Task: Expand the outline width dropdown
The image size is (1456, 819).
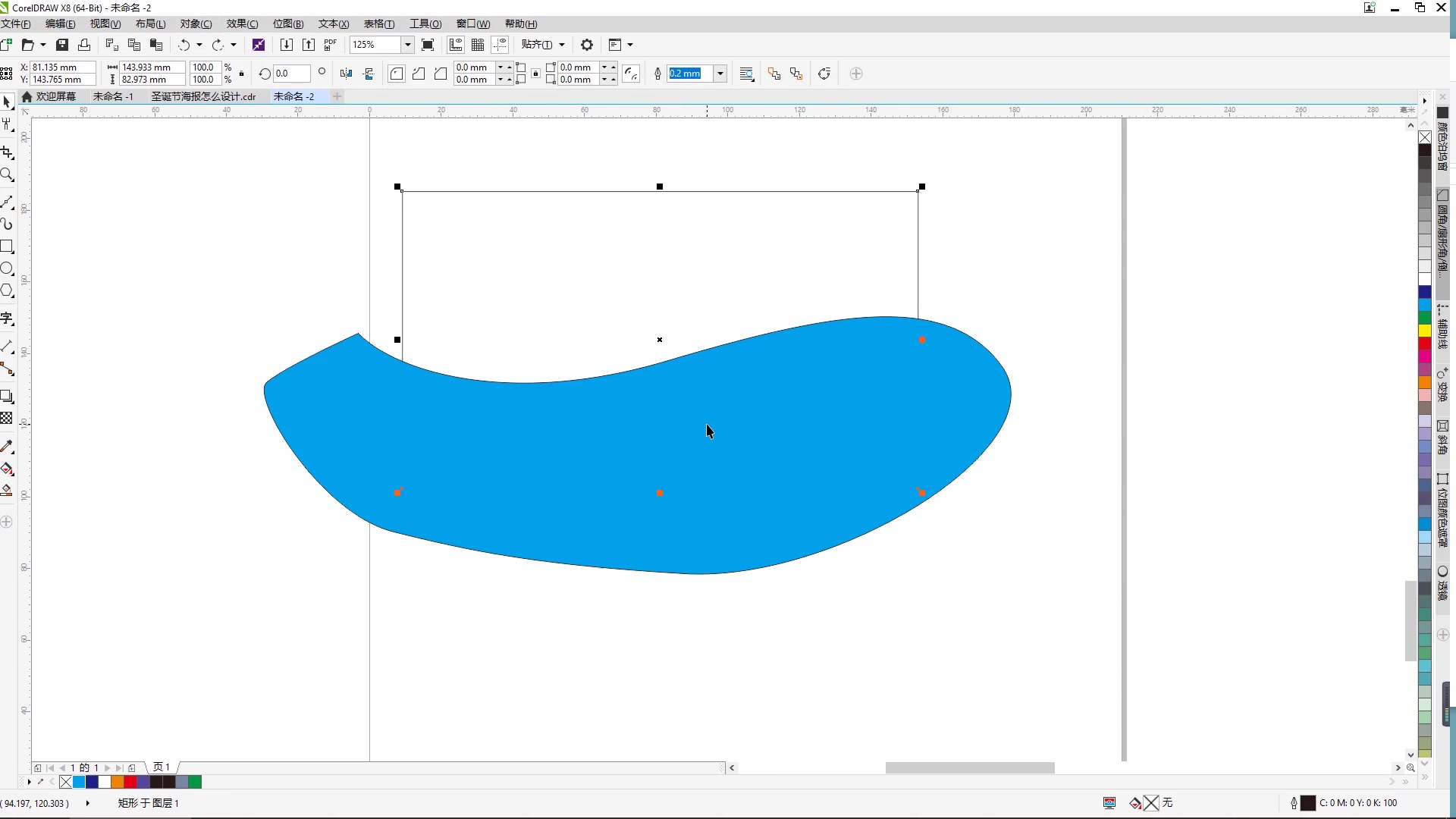Action: 720,74
